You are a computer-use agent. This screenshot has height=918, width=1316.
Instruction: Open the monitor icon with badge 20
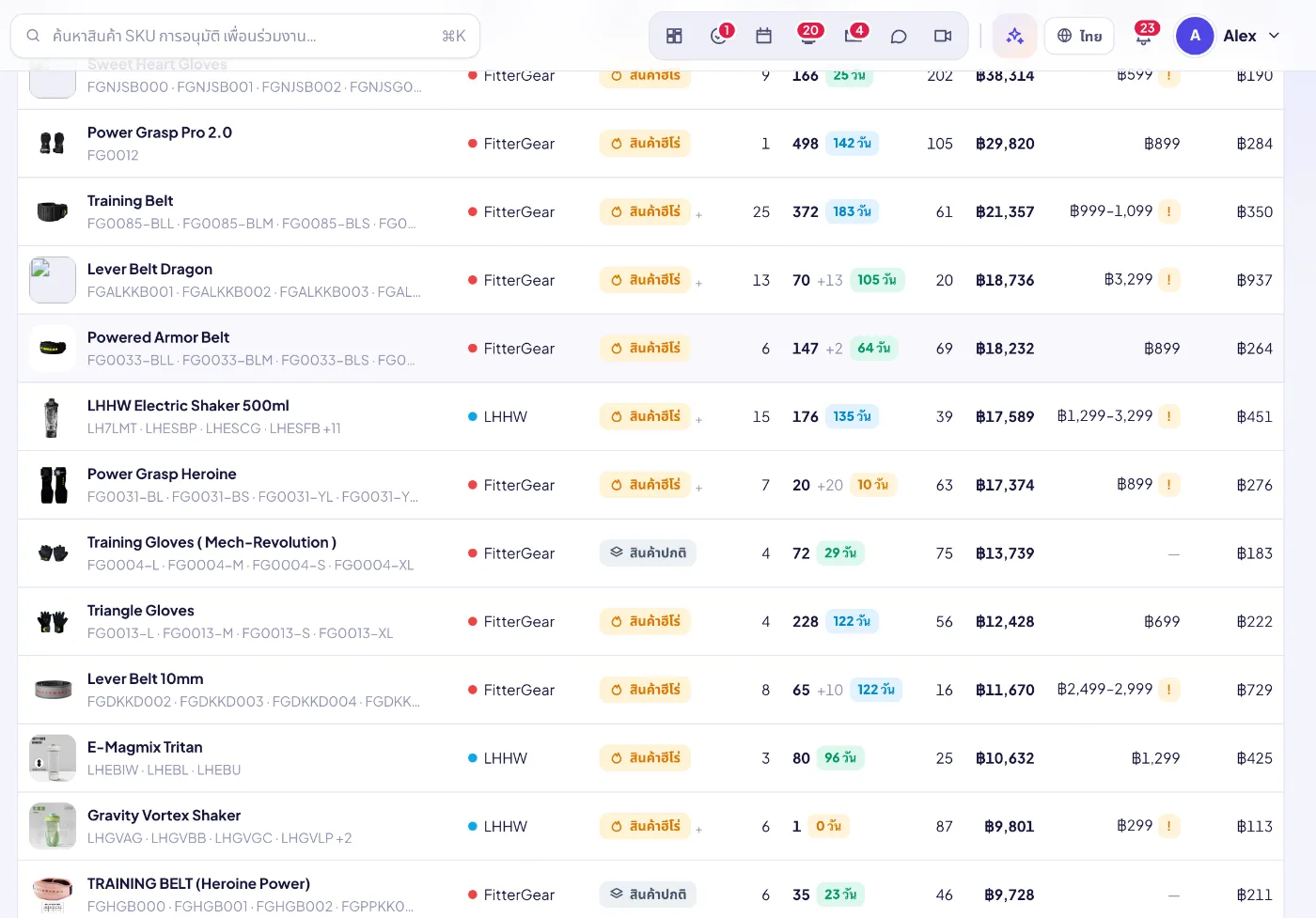pos(808,36)
